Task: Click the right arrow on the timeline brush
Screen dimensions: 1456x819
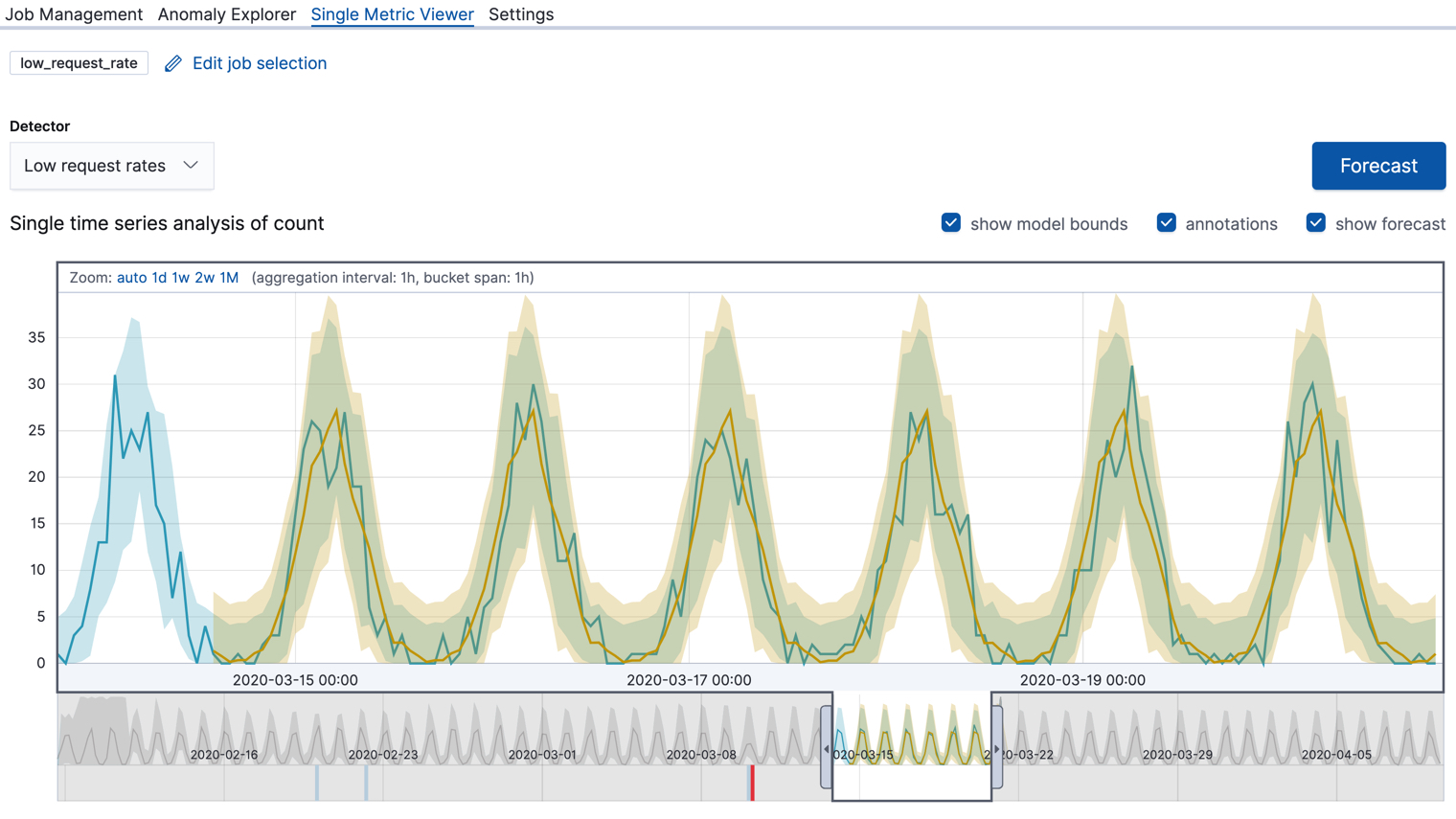Action: pyautogui.click(x=997, y=748)
